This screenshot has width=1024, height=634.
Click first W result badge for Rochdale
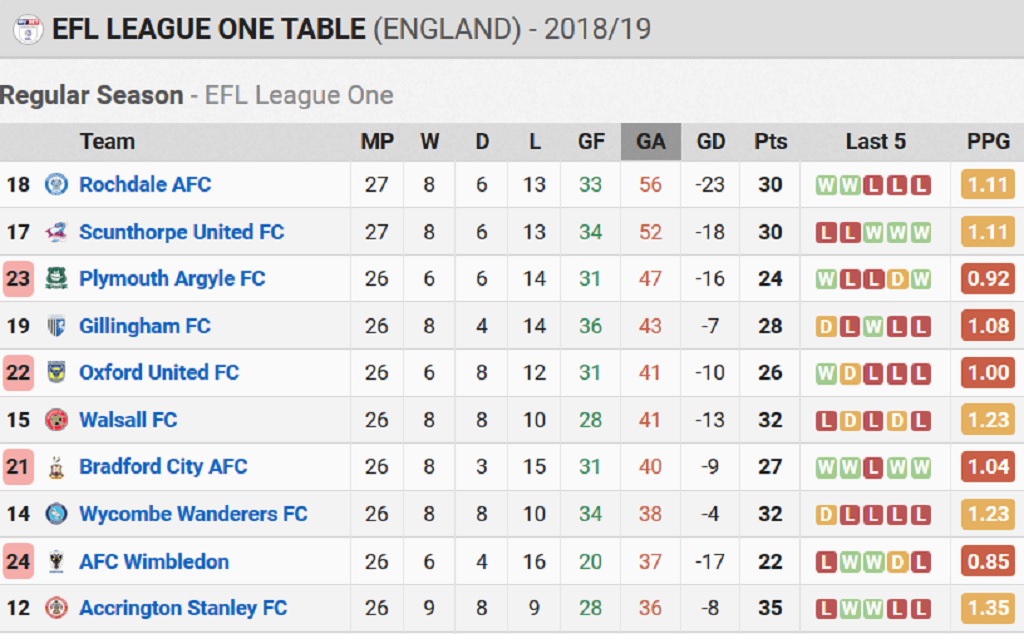pos(826,185)
